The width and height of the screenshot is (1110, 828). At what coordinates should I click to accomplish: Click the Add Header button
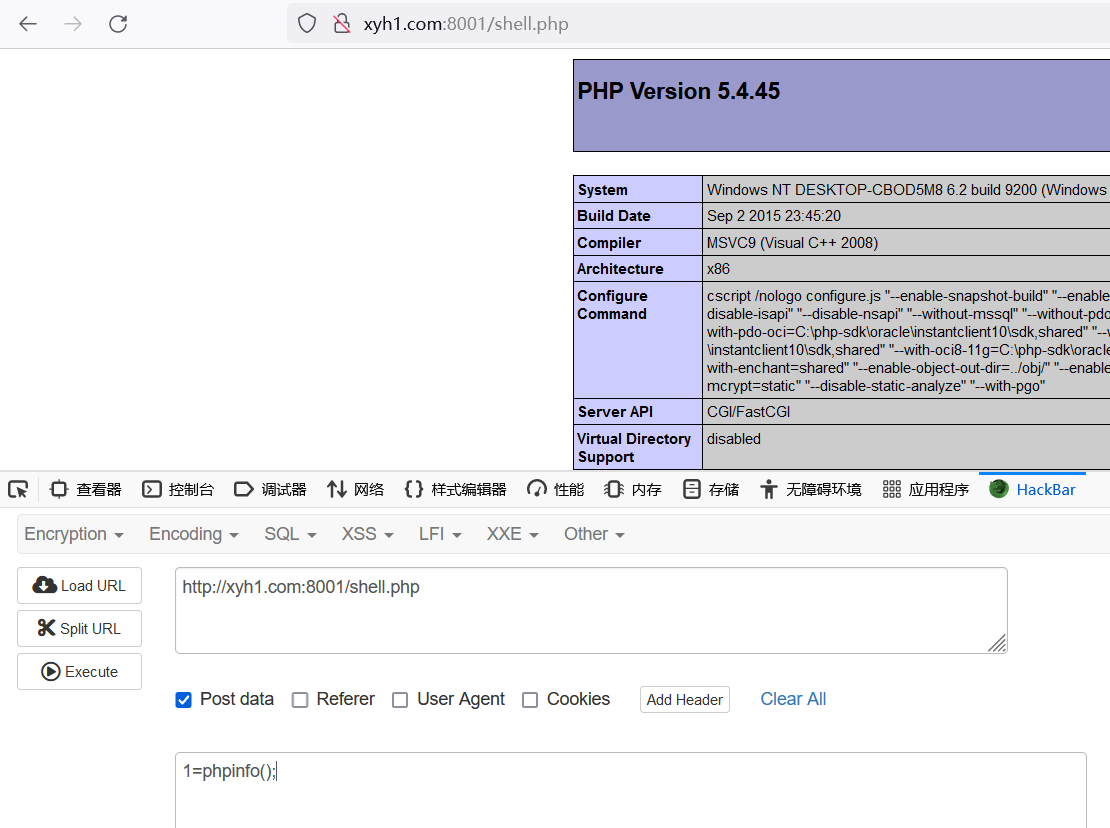[685, 700]
